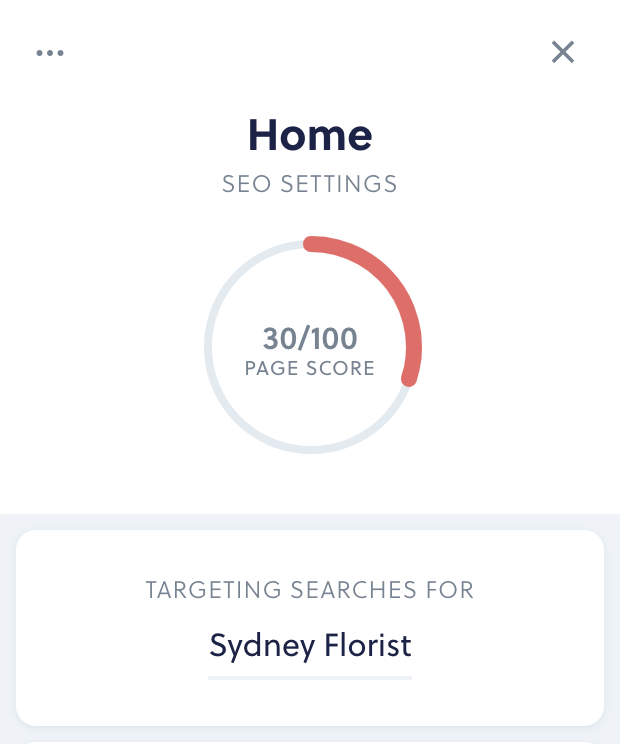Image resolution: width=620 pixels, height=744 pixels.
Task: Click the rounded top start of red arc
Action: click(311, 243)
